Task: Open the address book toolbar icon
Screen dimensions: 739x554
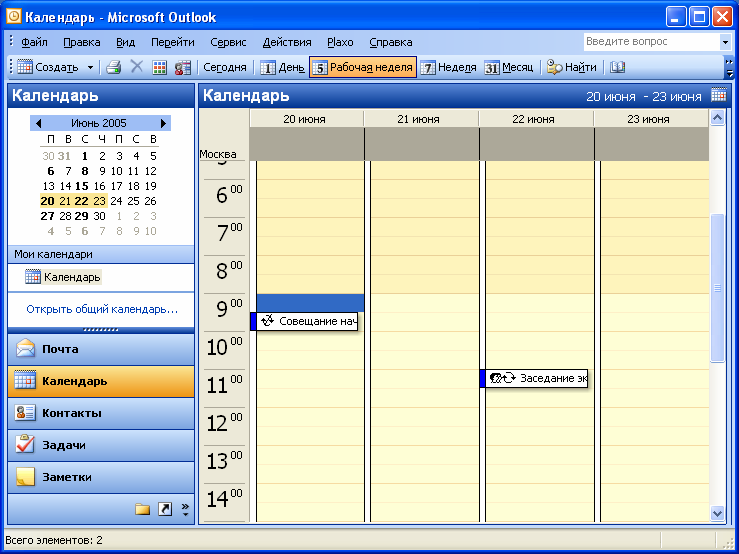Action: [x=183, y=67]
